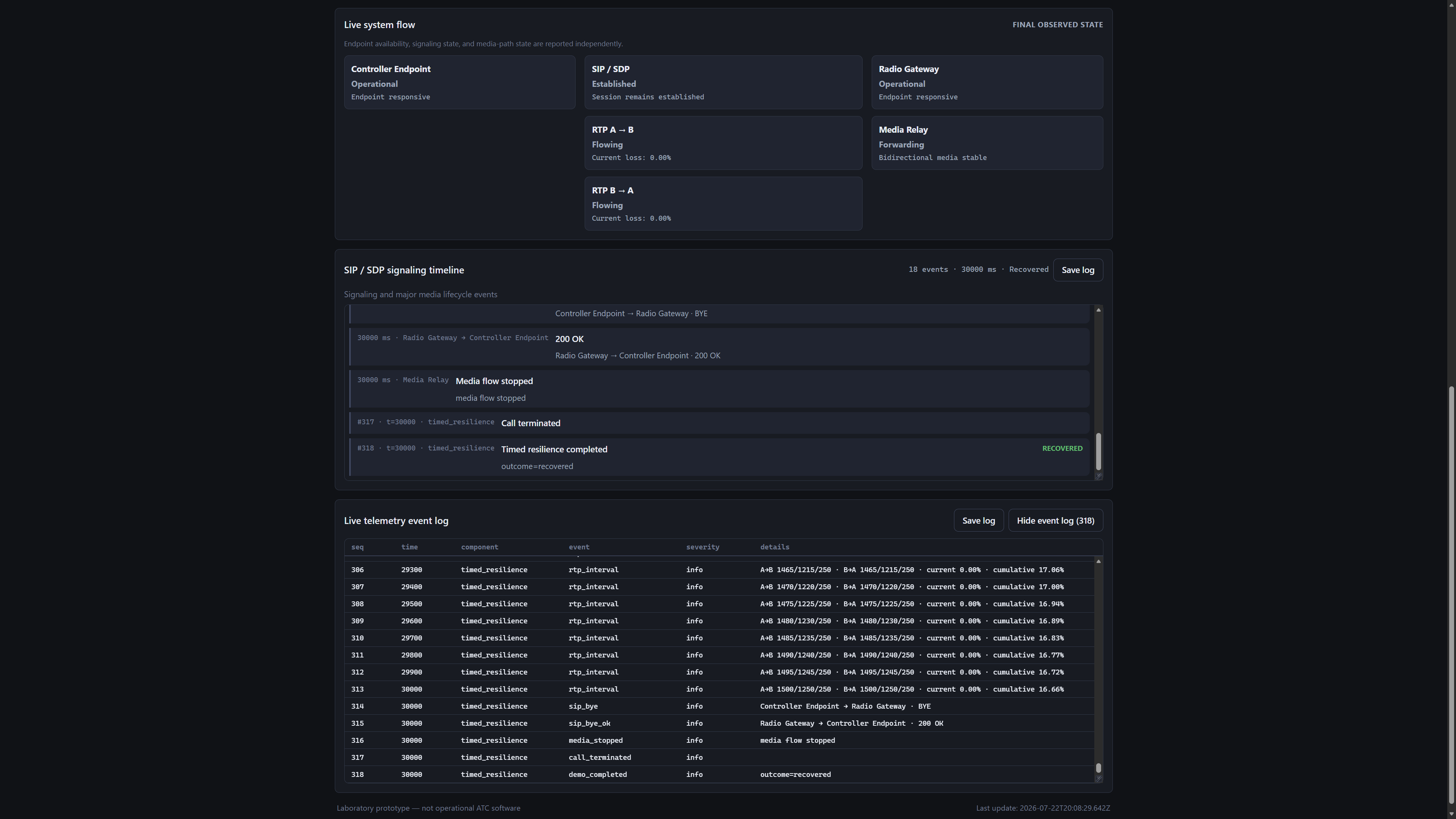The image size is (1456, 819).
Task: Click 'Live telemetry event log' heading
Action: coord(395,521)
